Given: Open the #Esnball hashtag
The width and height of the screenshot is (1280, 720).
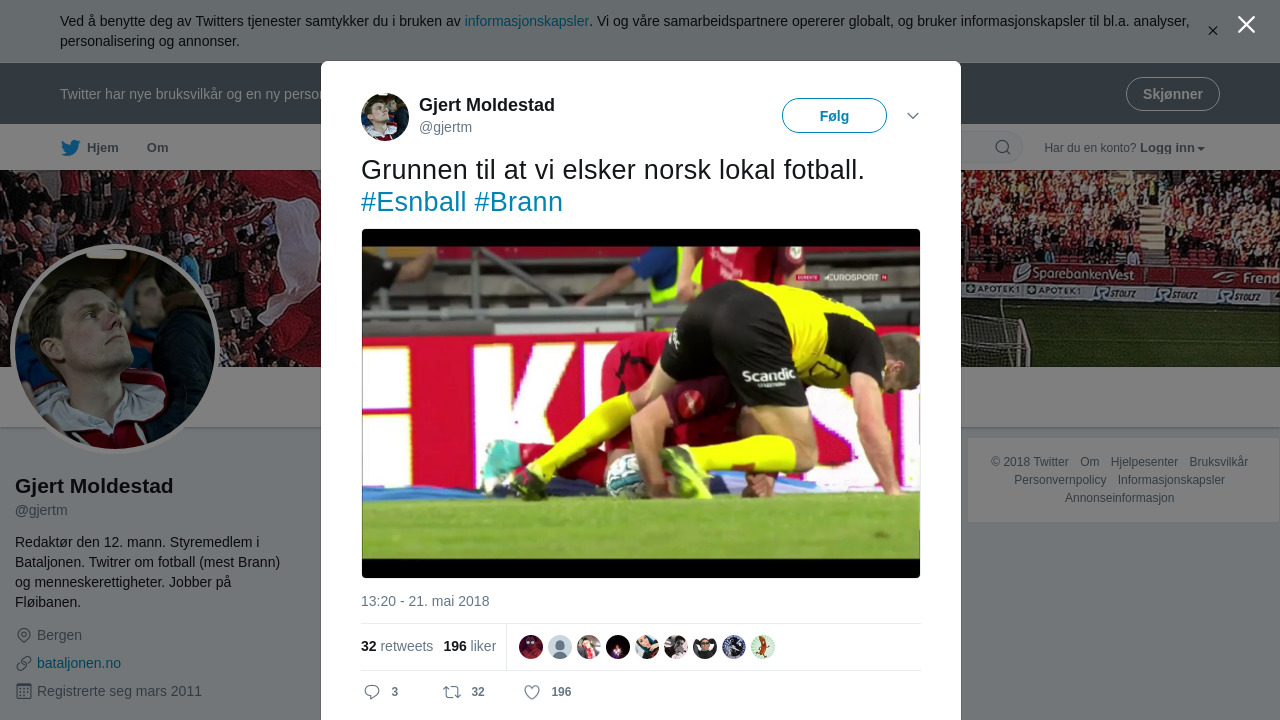Looking at the screenshot, I should pos(414,202).
